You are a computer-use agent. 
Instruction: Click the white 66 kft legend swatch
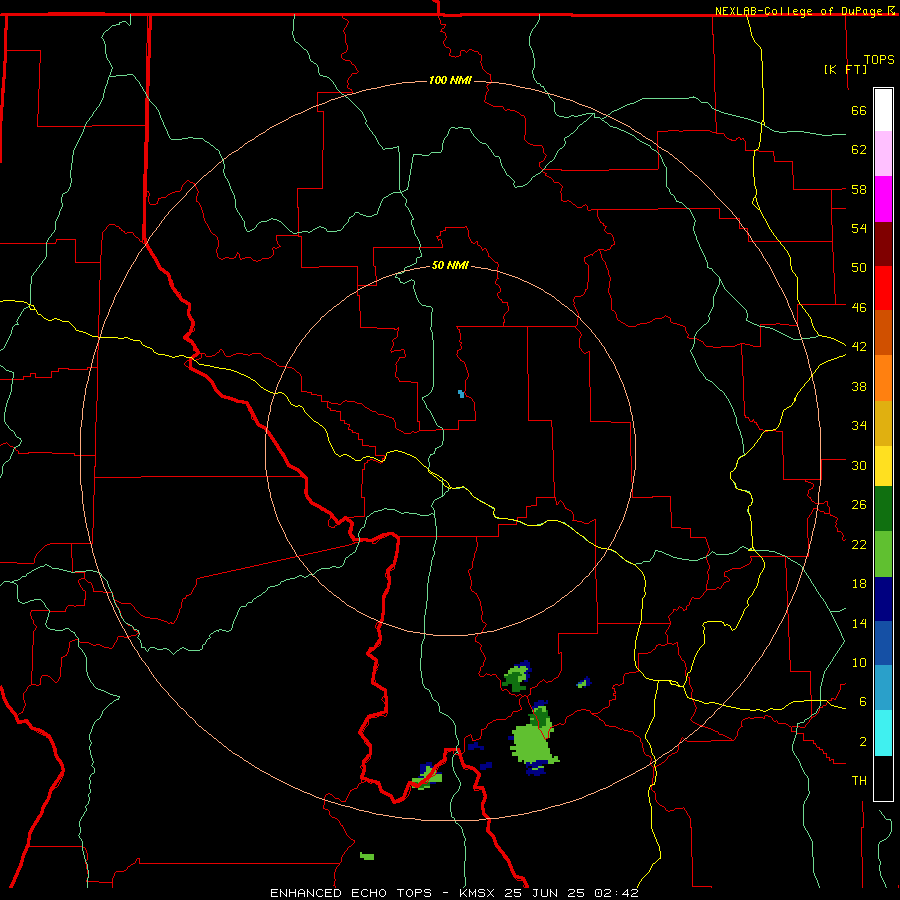click(883, 110)
